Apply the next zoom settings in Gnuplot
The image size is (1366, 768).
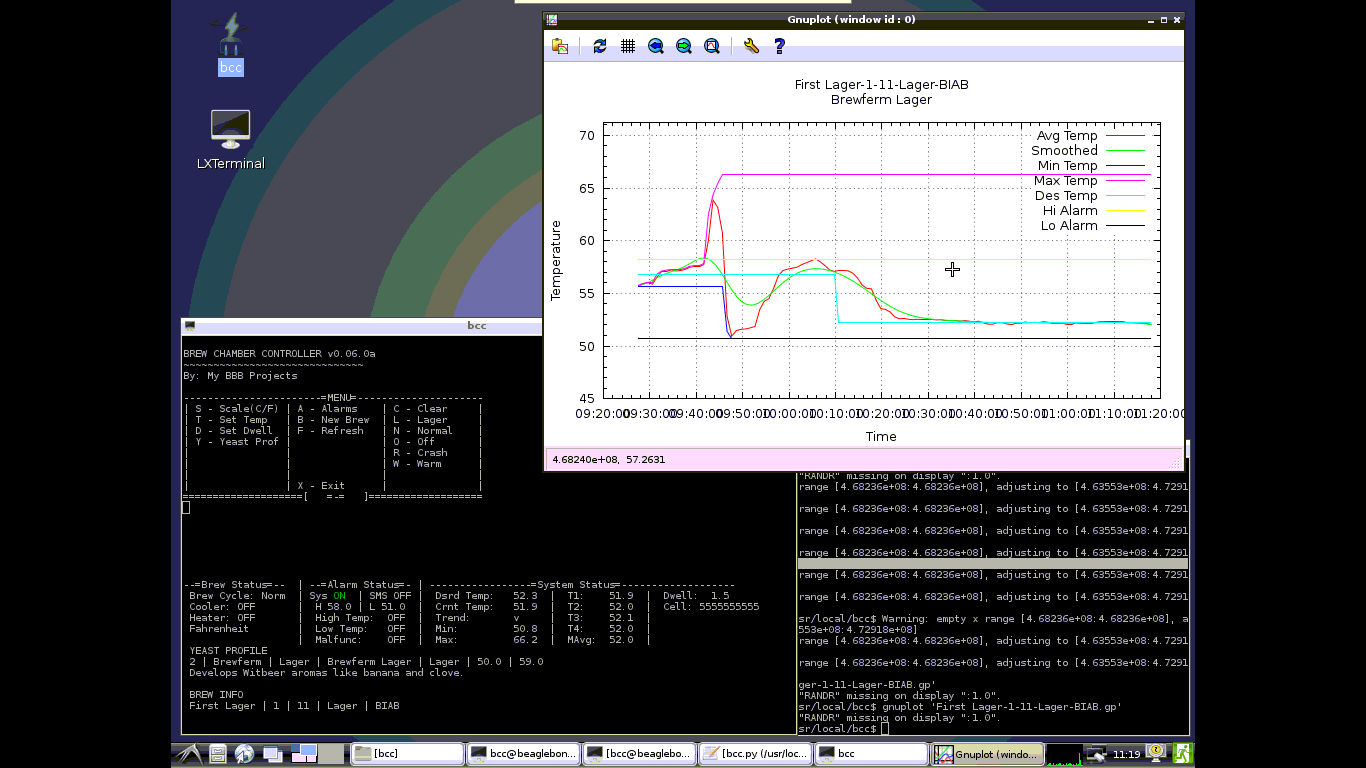[x=684, y=46]
